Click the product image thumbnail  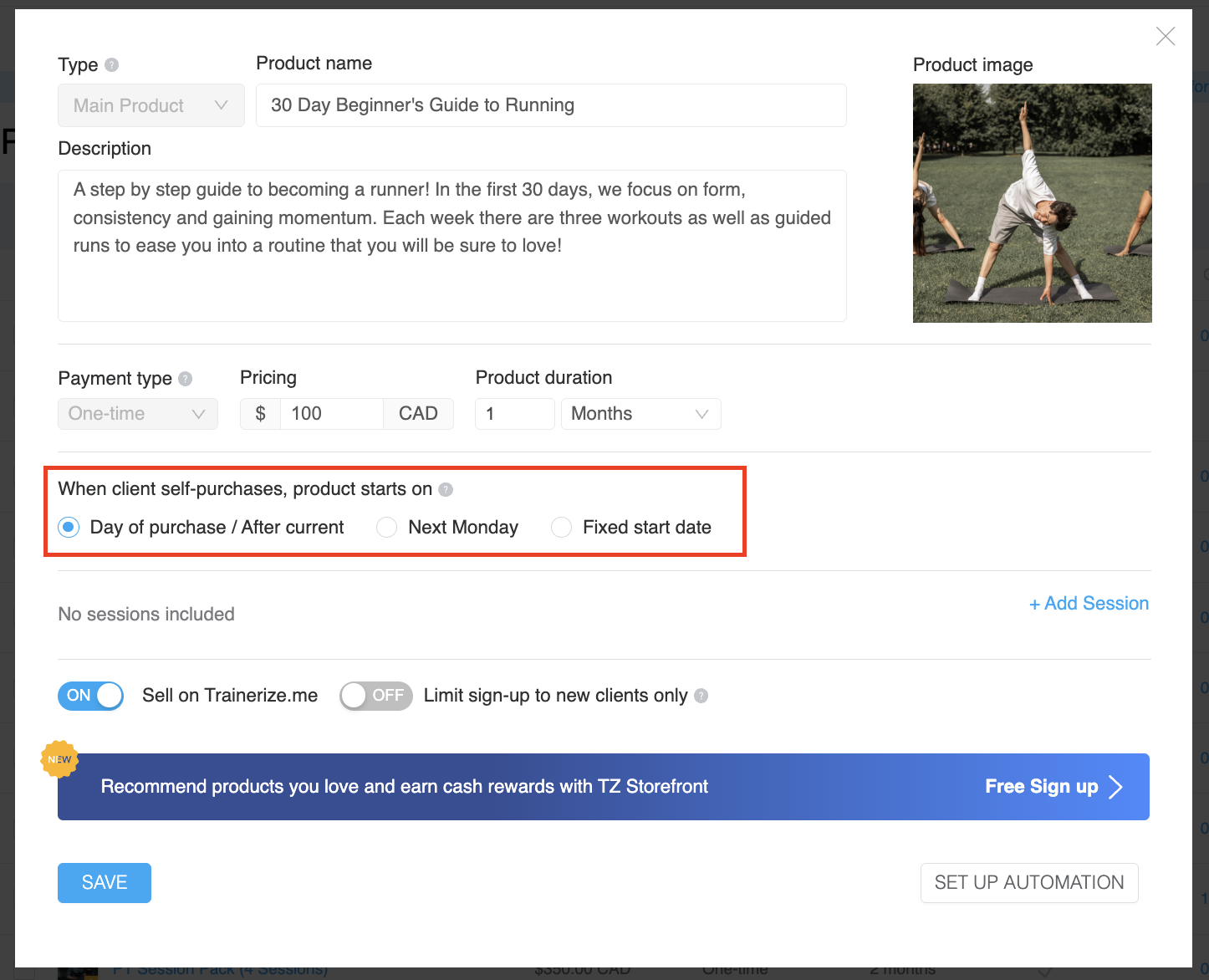[1032, 203]
